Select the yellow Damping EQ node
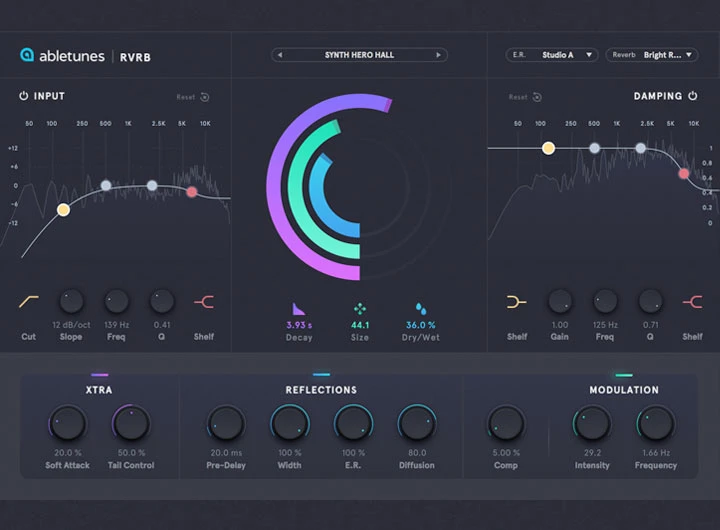The width and height of the screenshot is (720, 530). coord(548,148)
